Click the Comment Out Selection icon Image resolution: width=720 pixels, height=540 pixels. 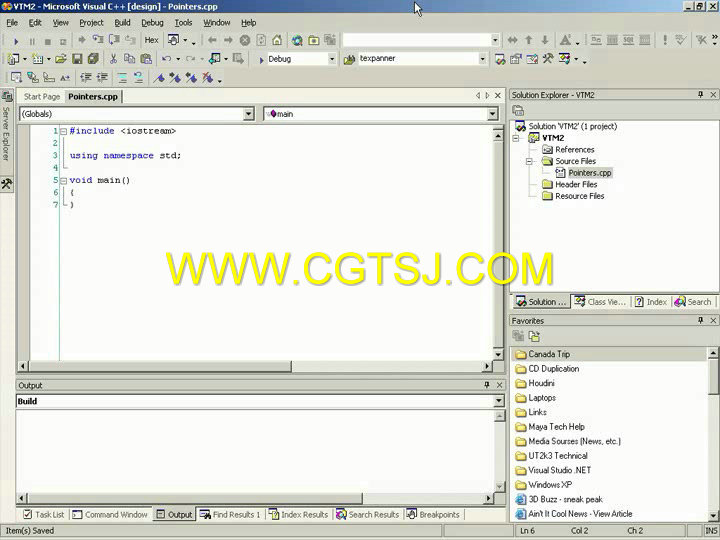[x=122, y=78]
